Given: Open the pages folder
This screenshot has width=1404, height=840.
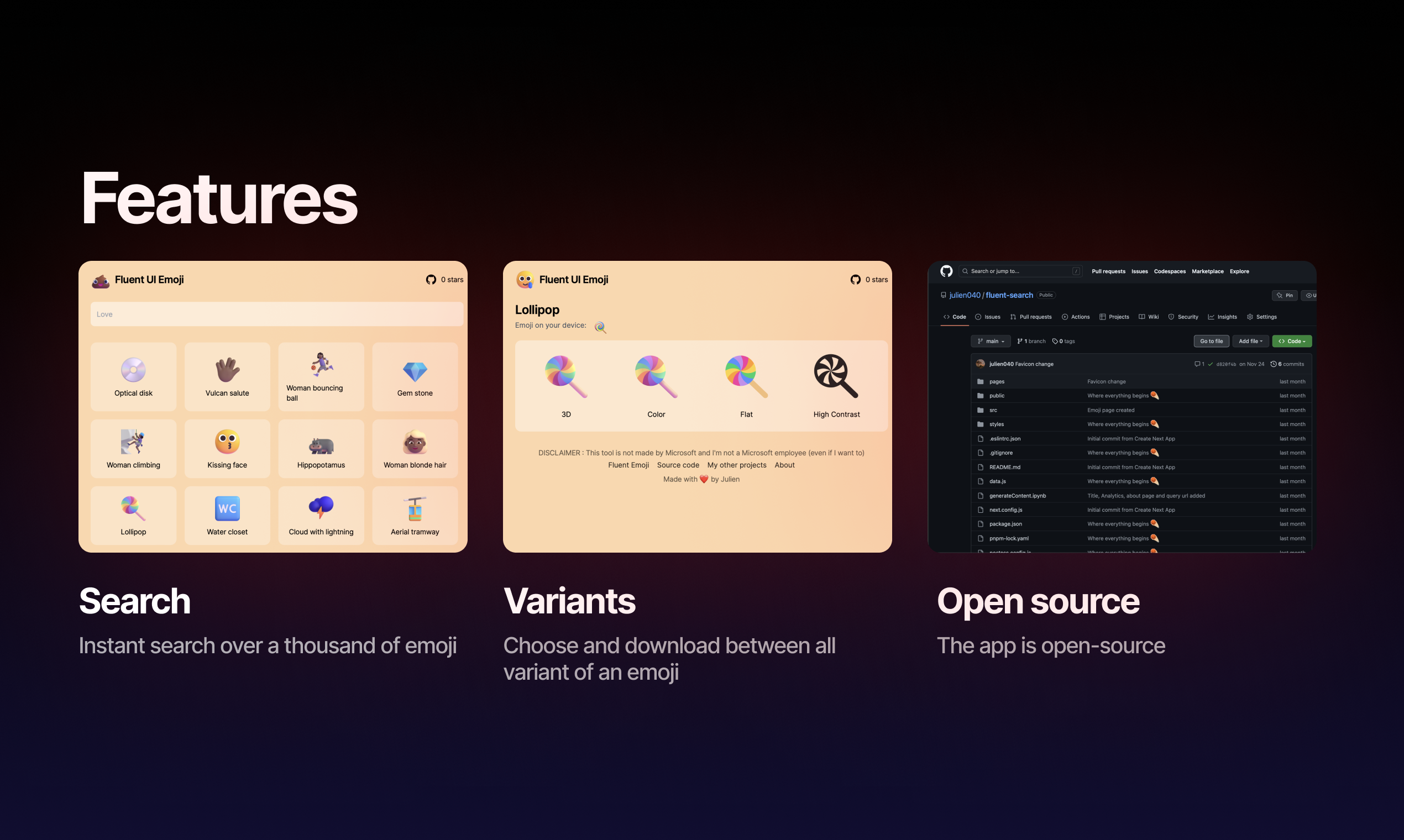Looking at the screenshot, I should [997, 381].
